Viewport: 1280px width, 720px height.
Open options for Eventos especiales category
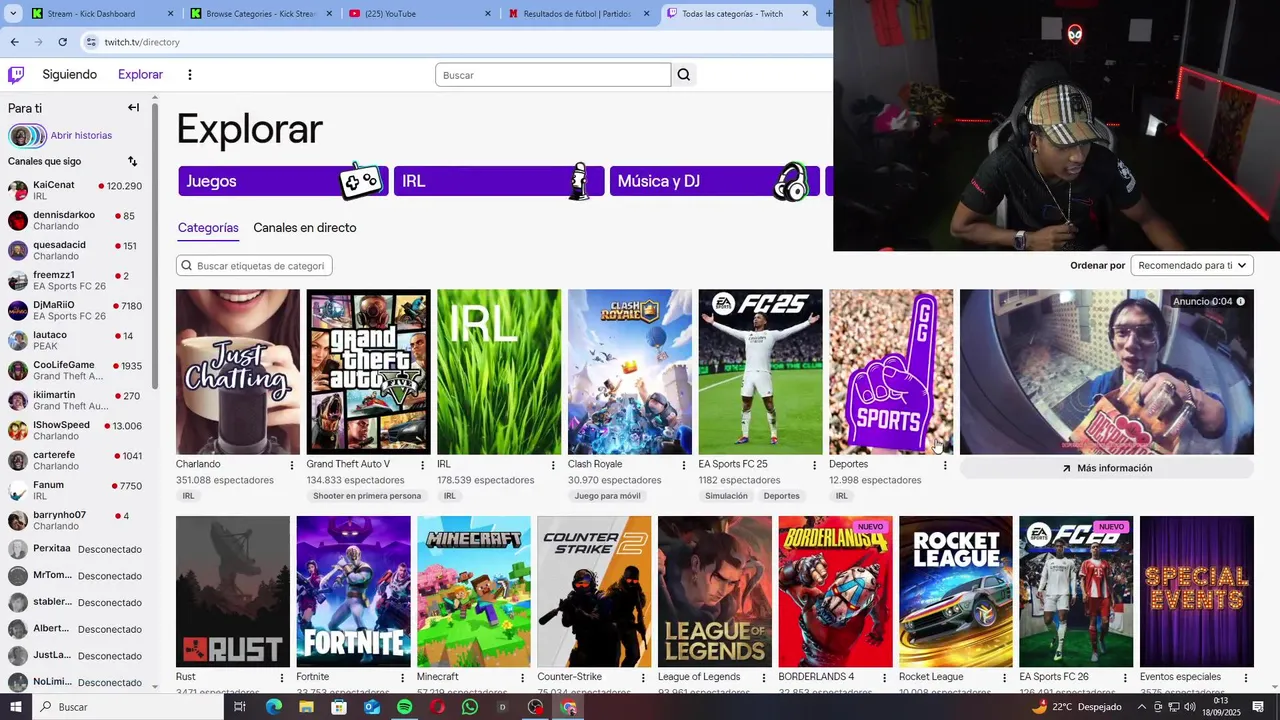pyautogui.click(x=1245, y=678)
